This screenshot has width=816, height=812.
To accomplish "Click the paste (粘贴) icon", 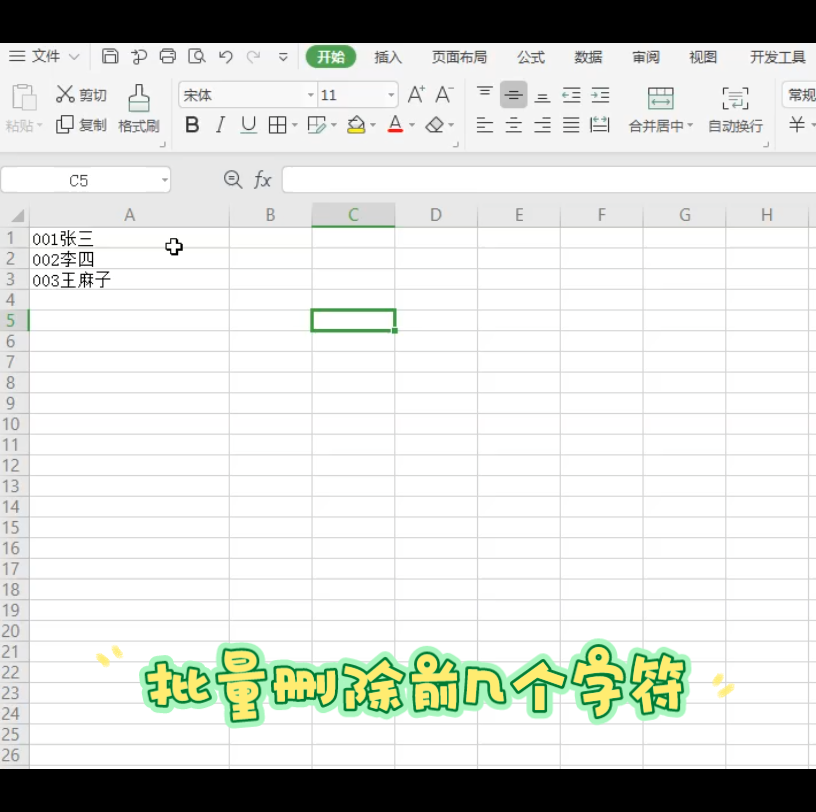I will click(x=23, y=105).
